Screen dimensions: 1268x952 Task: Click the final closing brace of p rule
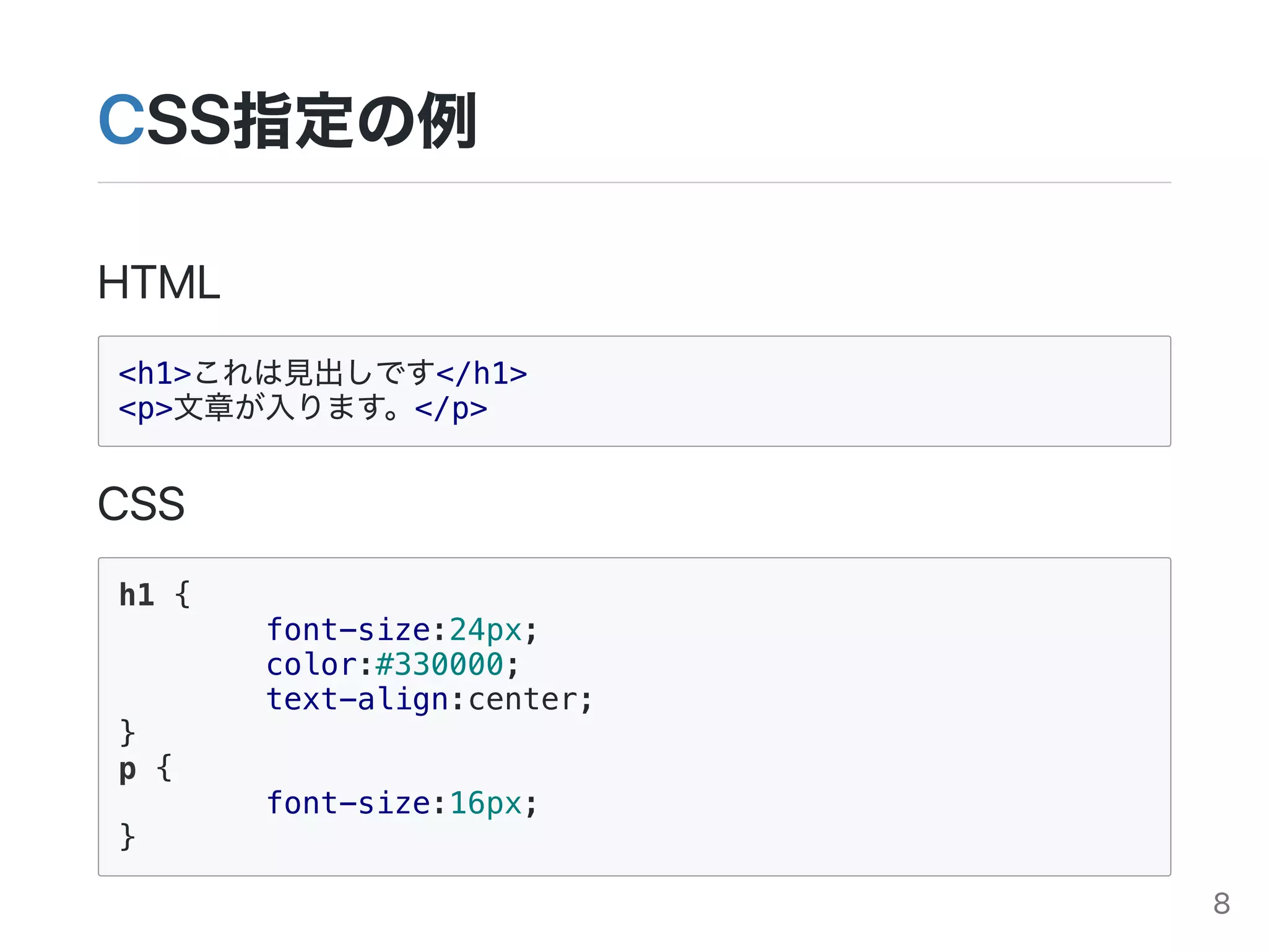[128, 837]
